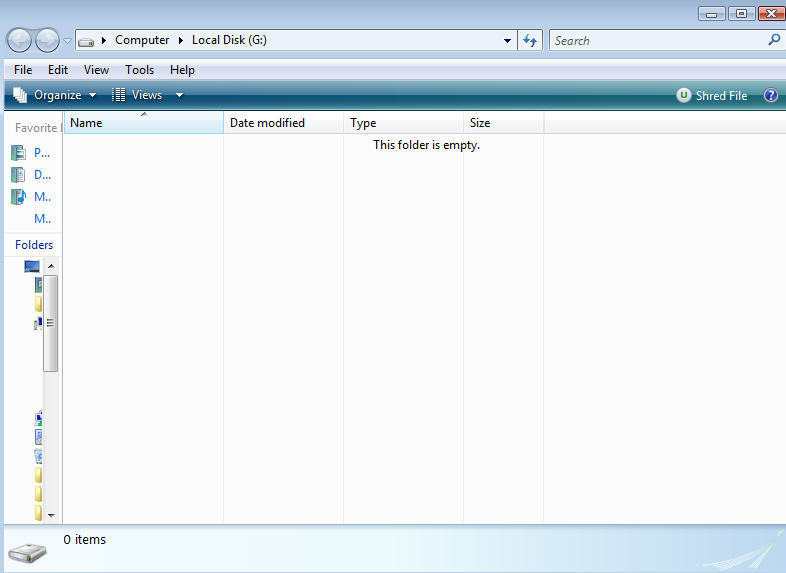The height and width of the screenshot is (573, 786).
Task: Select the Desktop icon in the Folders tree
Action: [32, 266]
